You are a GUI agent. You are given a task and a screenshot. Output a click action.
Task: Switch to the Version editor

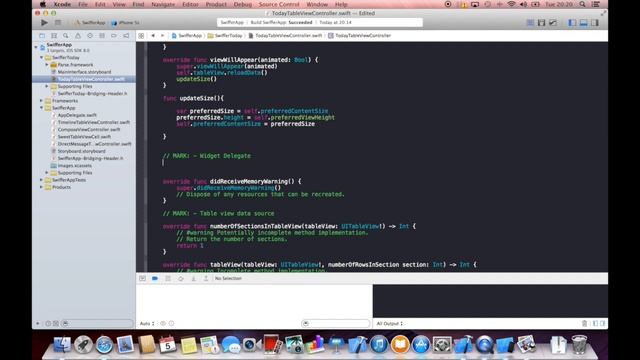point(553,23)
